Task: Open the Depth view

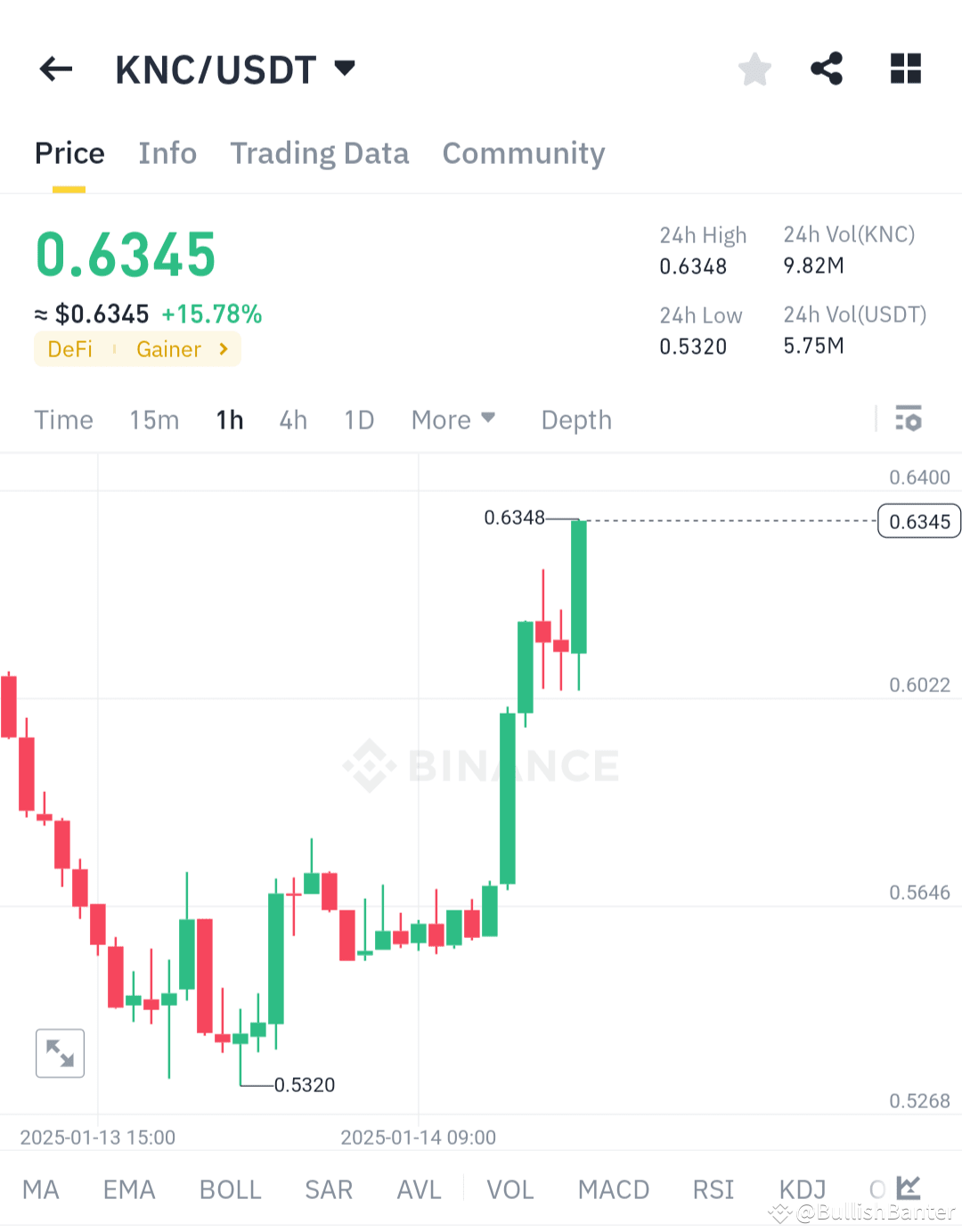Action: click(x=575, y=419)
